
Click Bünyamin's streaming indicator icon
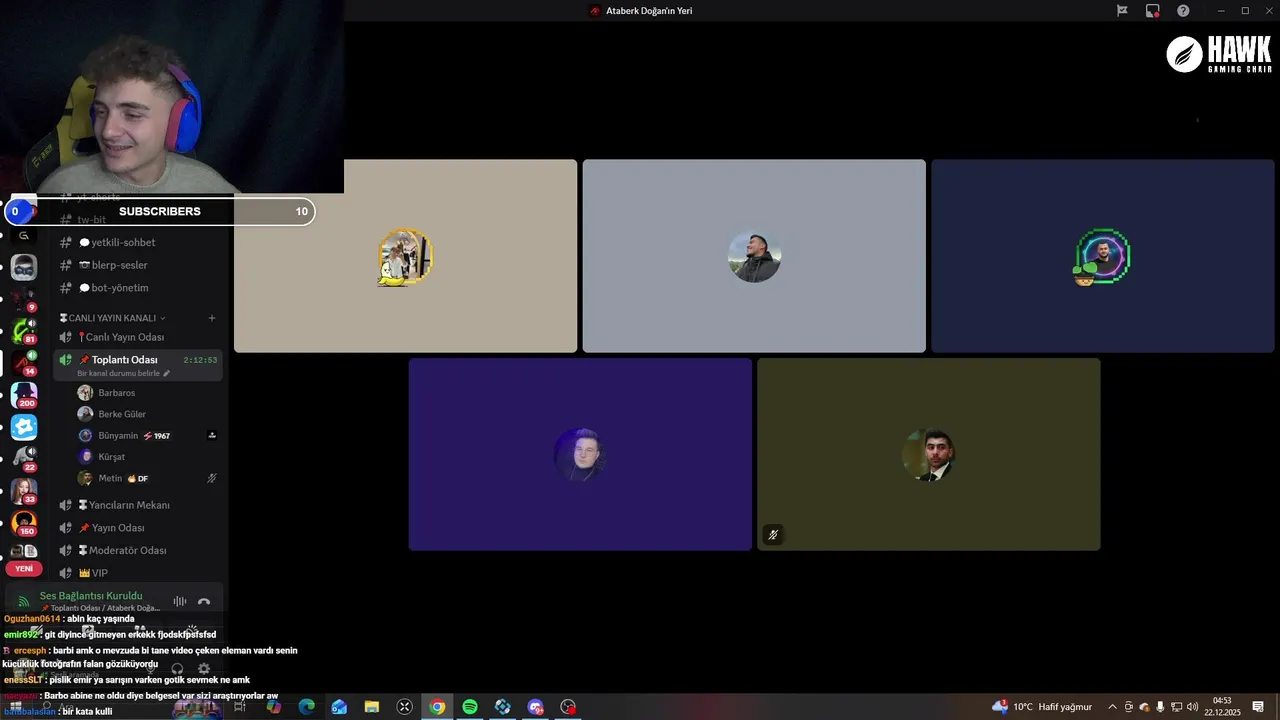212,436
